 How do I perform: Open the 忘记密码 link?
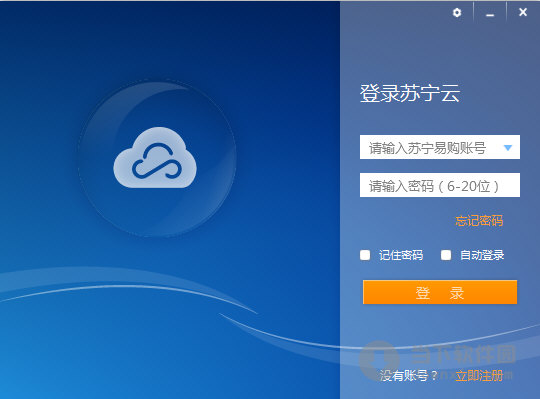479,221
